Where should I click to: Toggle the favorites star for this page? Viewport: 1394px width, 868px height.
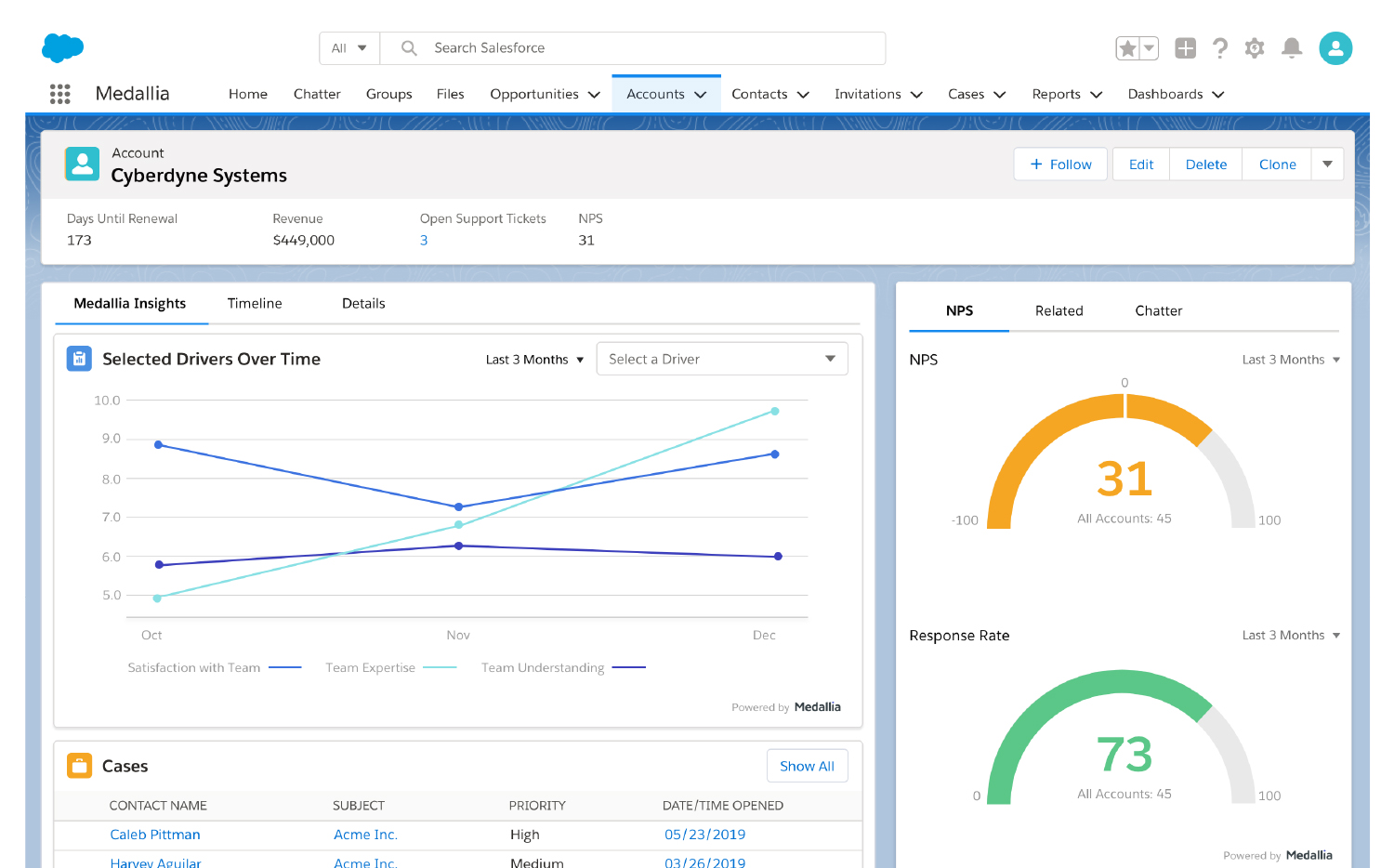[x=1127, y=47]
